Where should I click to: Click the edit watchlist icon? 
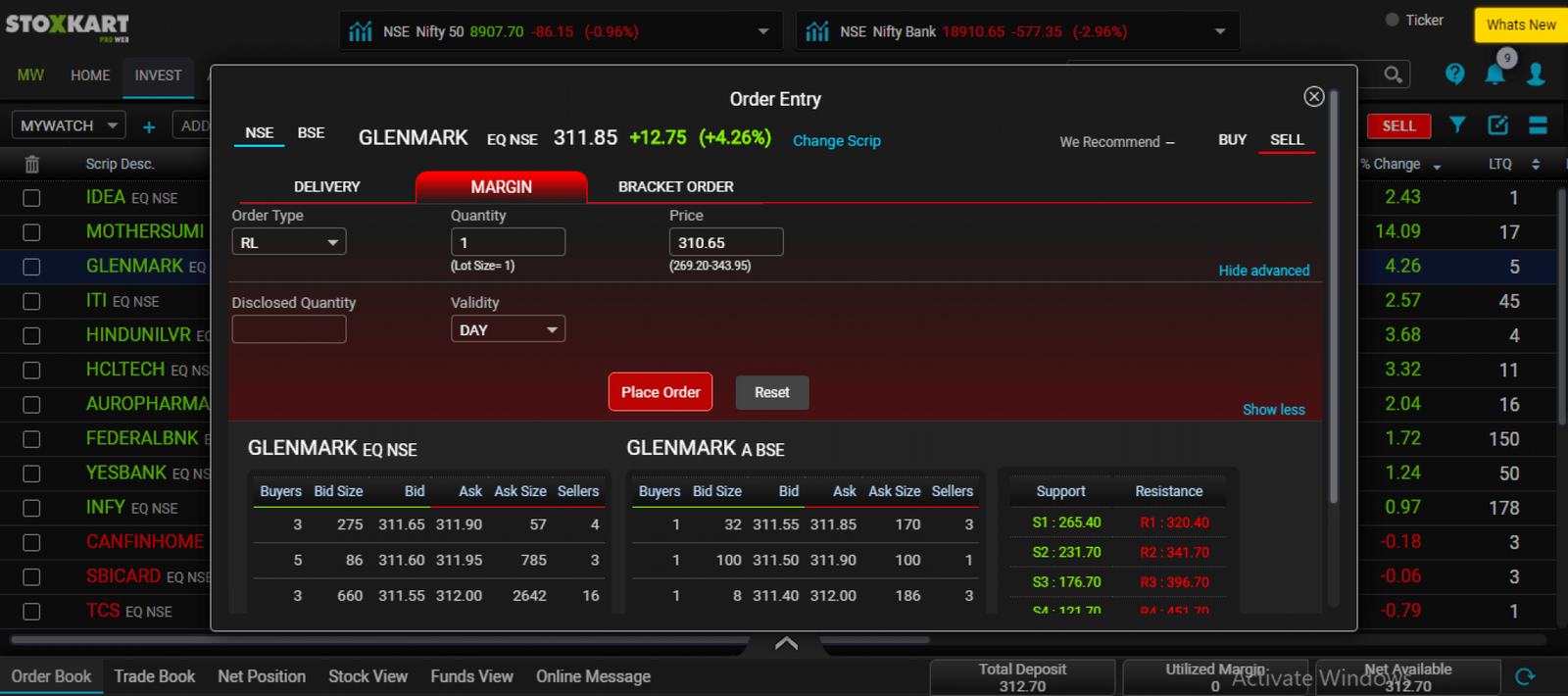1498,124
